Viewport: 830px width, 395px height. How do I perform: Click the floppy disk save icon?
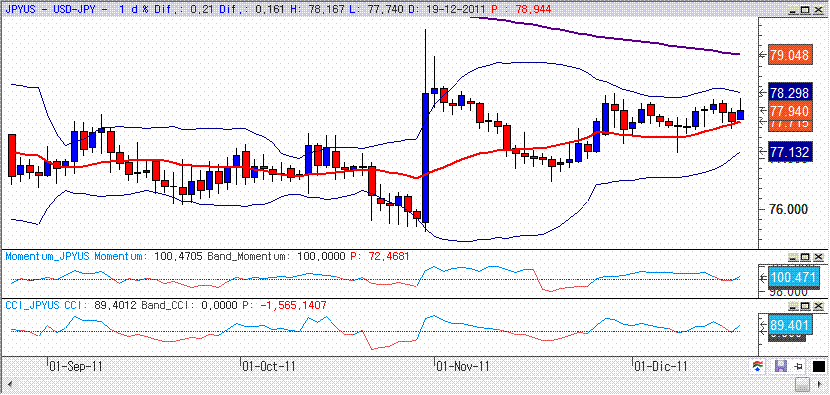click(x=780, y=366)
